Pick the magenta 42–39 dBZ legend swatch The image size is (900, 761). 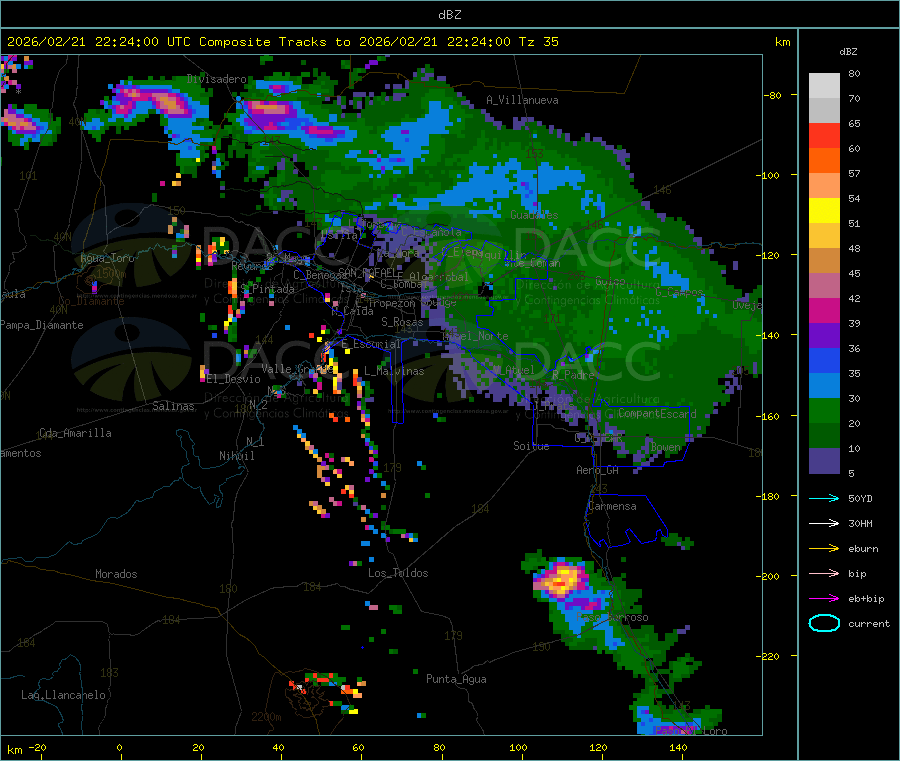pyautogui.click(x=824, y=310)
